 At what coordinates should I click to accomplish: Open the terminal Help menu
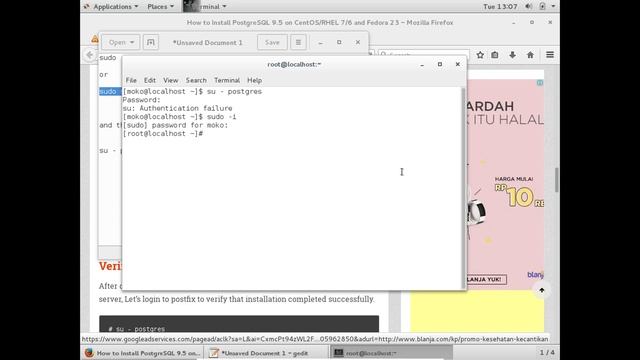pyautogui.click(x=254, y=80)
